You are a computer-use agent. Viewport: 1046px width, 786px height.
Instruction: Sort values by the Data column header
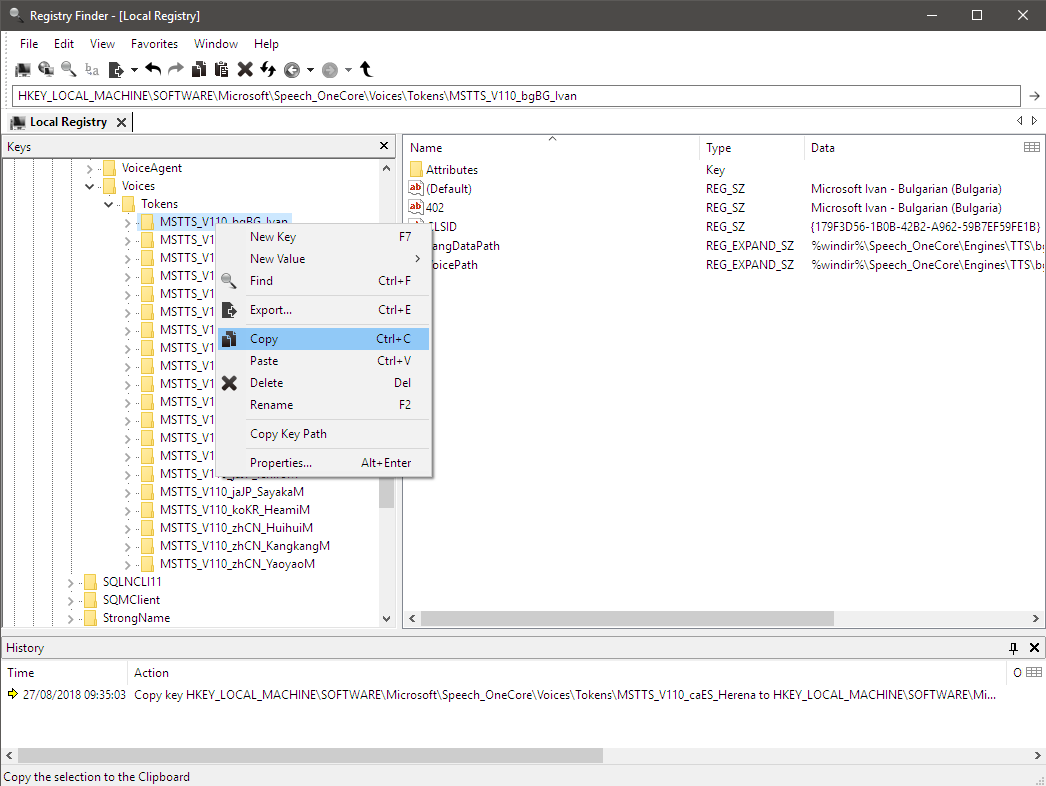click(913, 148)
